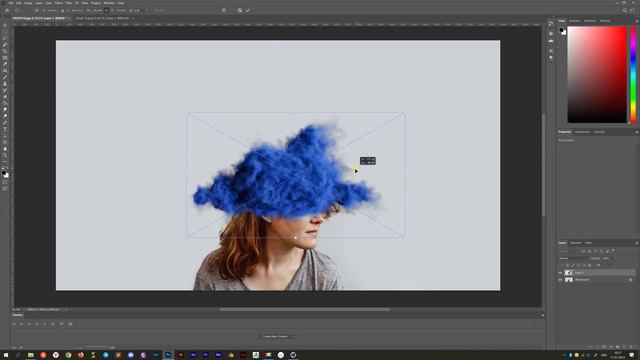Toggle lock all padlock in Layers panel

[x=589, y=265]
